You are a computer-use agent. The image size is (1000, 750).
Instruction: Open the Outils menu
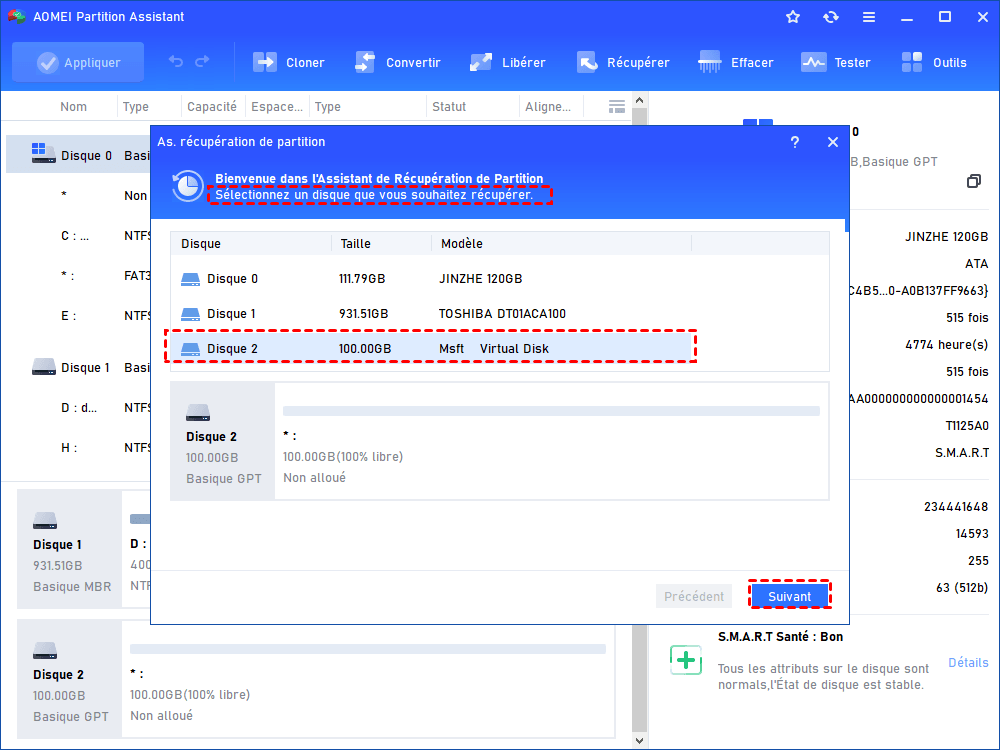pyautogui.click(x=934, y=62)
